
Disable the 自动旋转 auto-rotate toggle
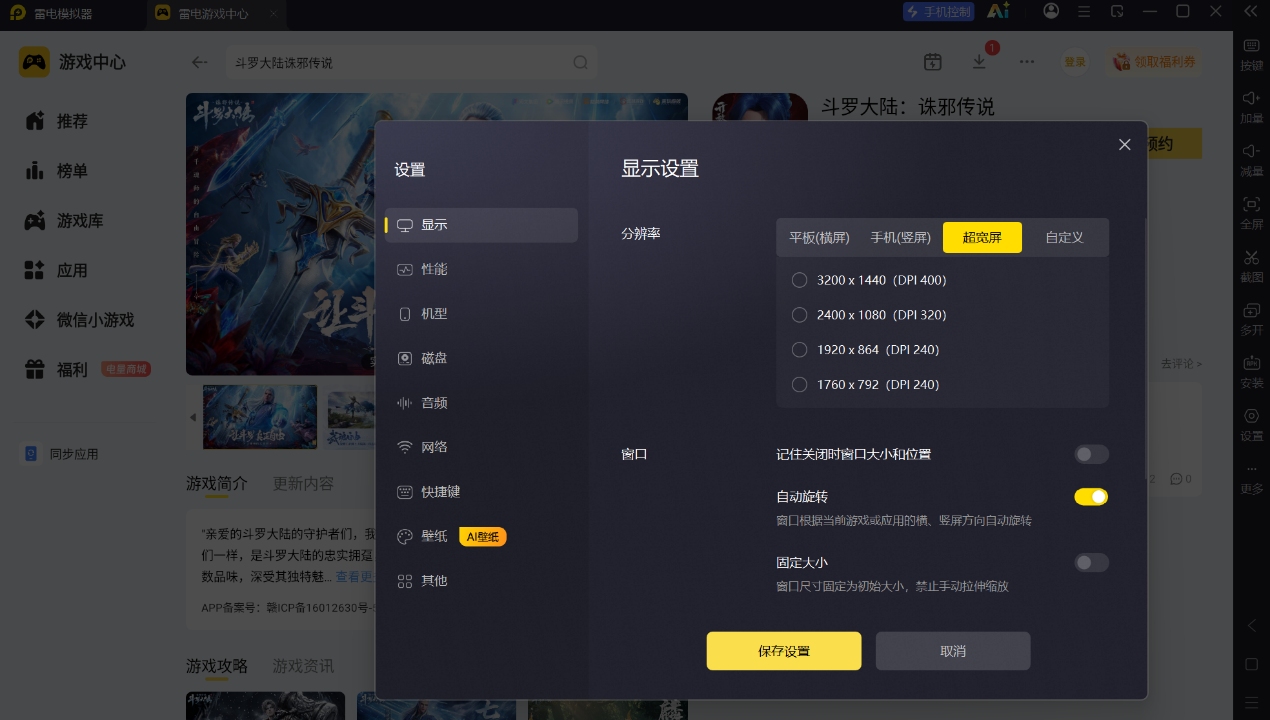pos(1091,497)
